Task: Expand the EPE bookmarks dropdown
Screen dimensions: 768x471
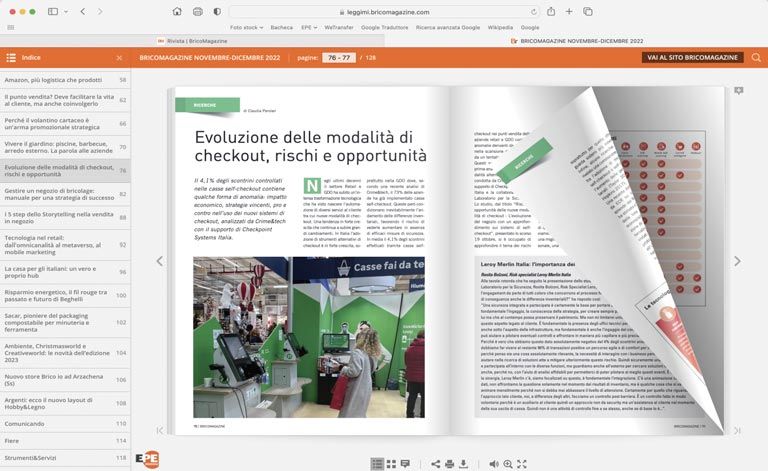Action: (309, 27)
